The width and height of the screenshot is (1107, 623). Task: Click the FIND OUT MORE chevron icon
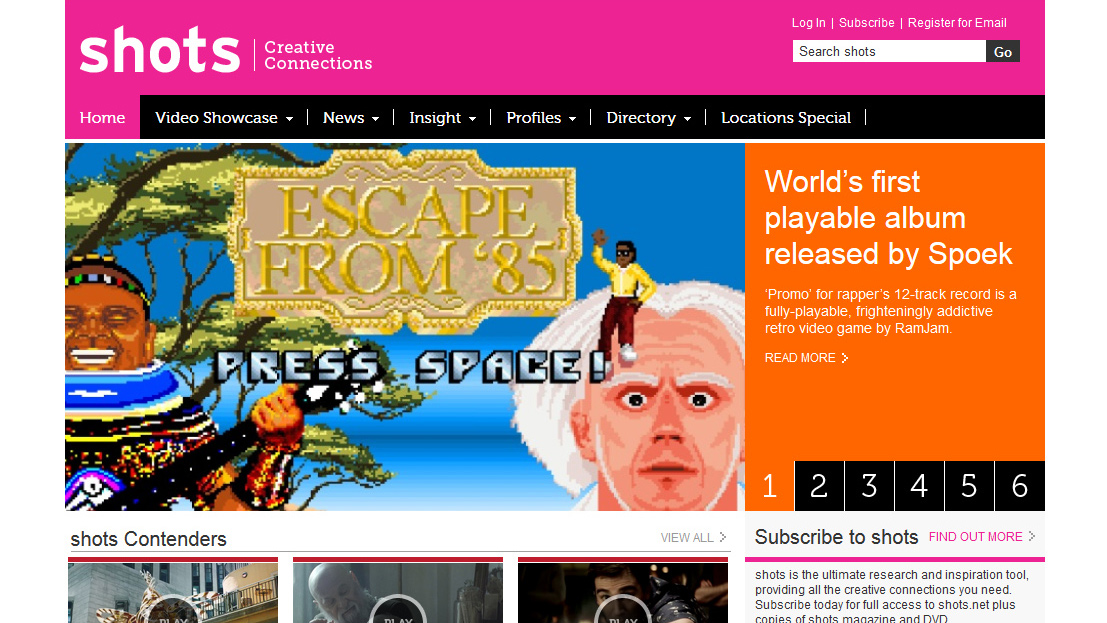tap(1031, 537)
